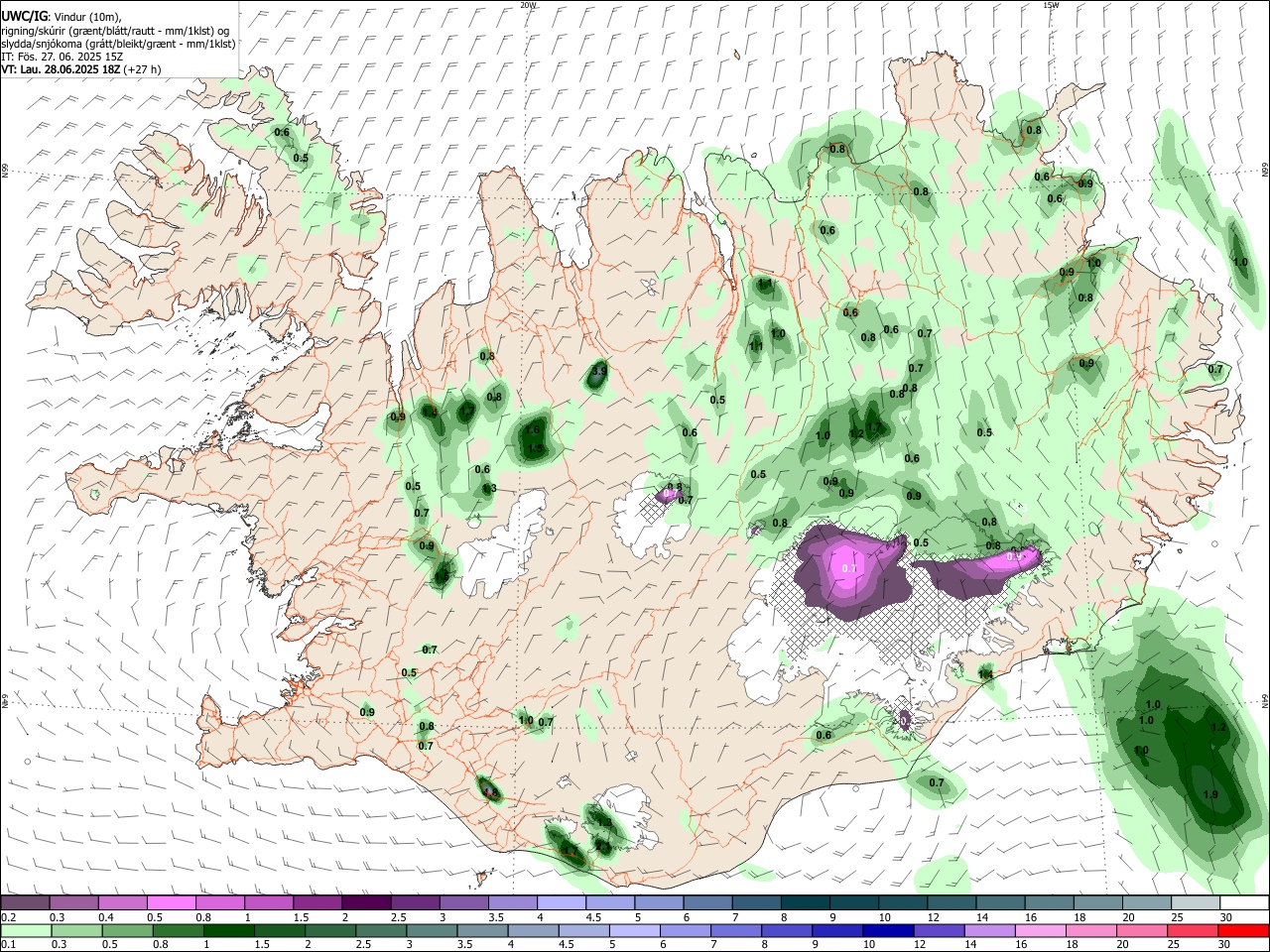Click the 'VT: Lau. 28.06.2025 18Z' valid time
The image size is (1270, 952).
tap(61, 69)
